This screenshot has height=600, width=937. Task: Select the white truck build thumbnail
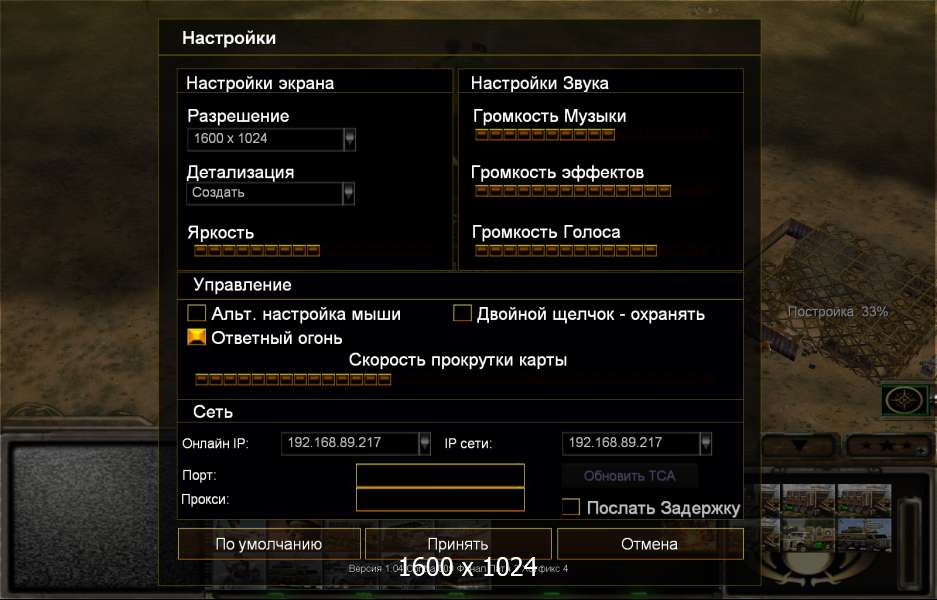click(x=808, y=535)
